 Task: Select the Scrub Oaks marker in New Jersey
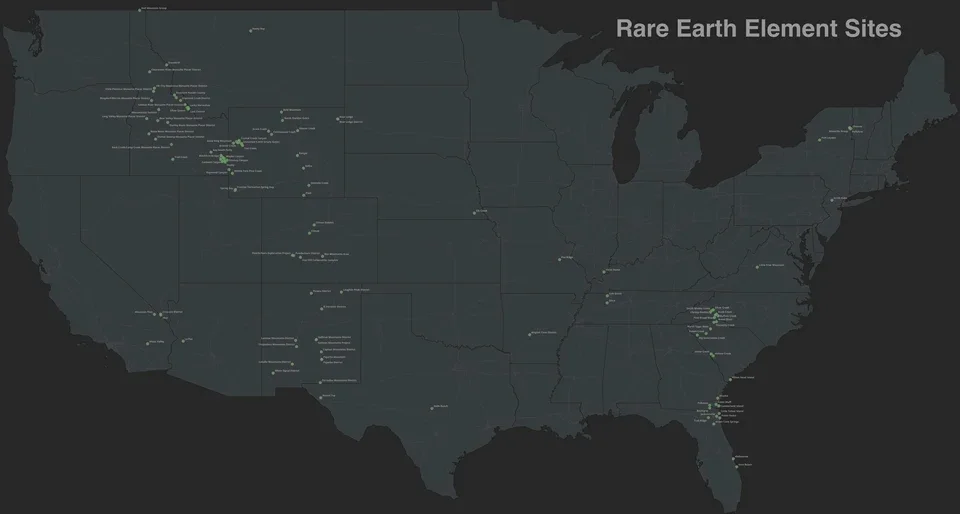(x=833, y=200)
